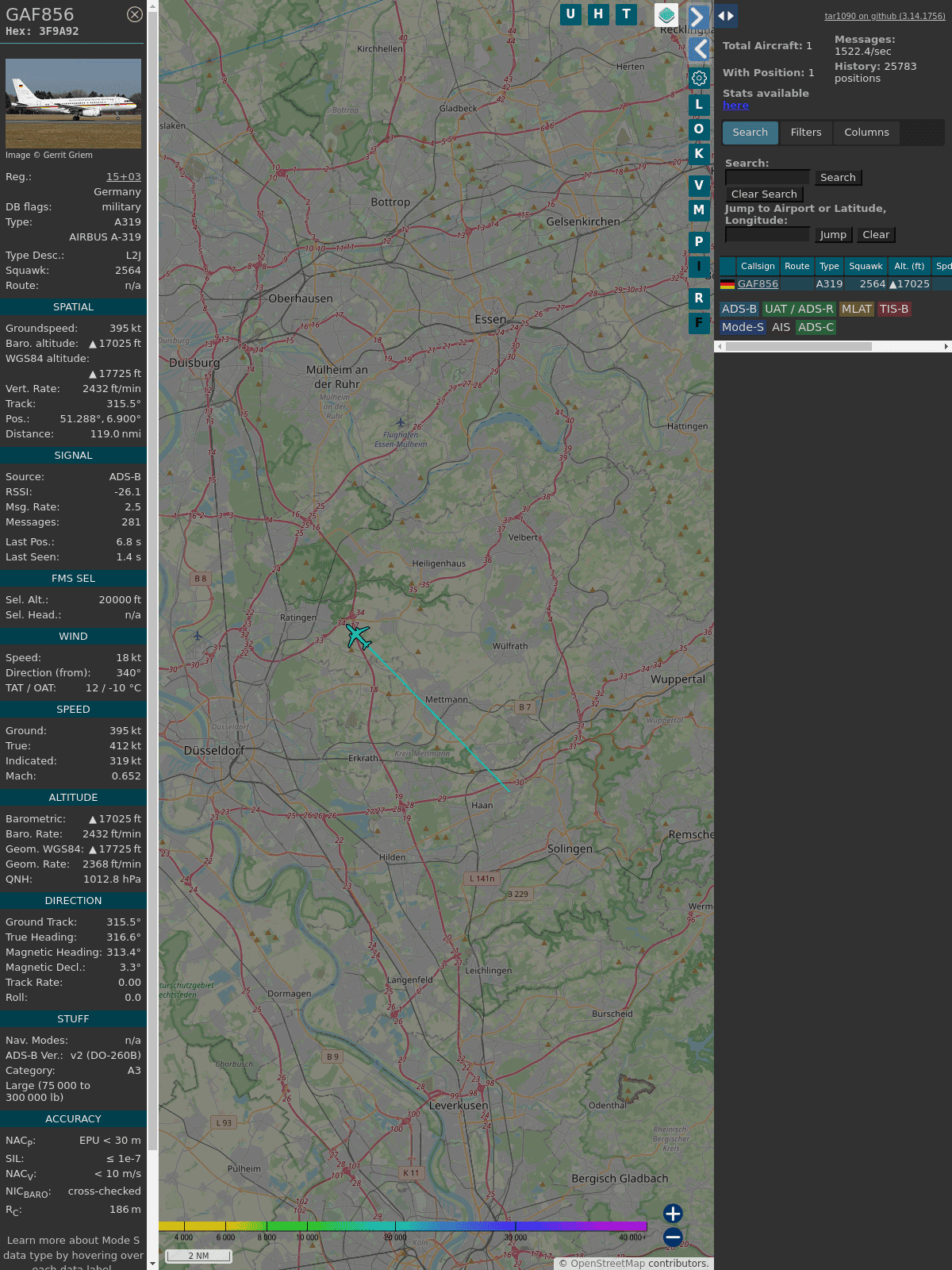Click the Essen-Mülheim airport icon
Screen dimensions: 952x1270
(x=401, y=422)
